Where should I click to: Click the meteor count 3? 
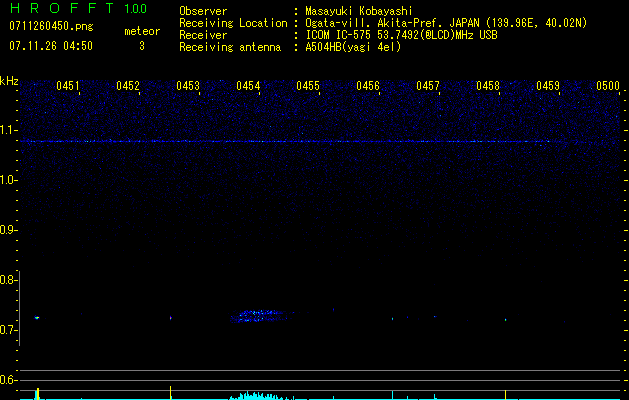[x=142, y=46]
